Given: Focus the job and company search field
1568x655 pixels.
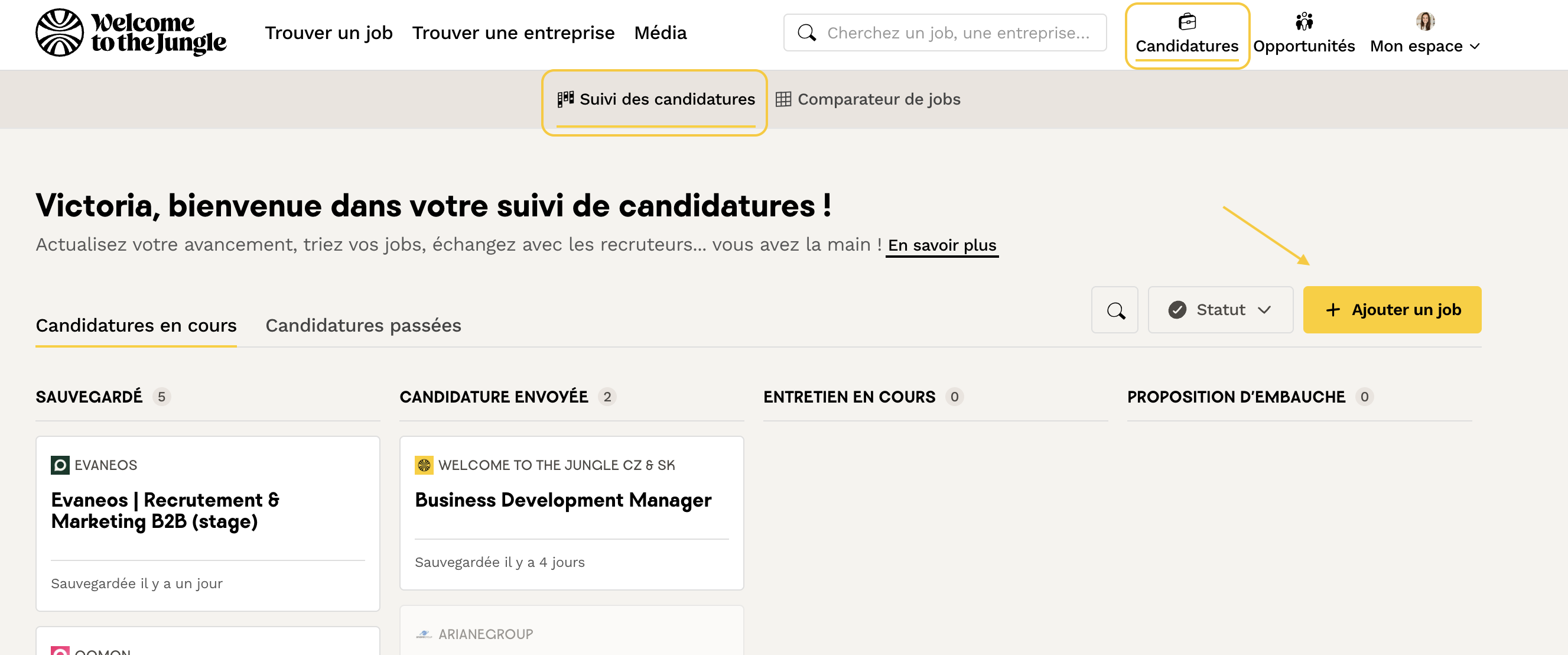Looking at the screenshot, I should point(957,33).
